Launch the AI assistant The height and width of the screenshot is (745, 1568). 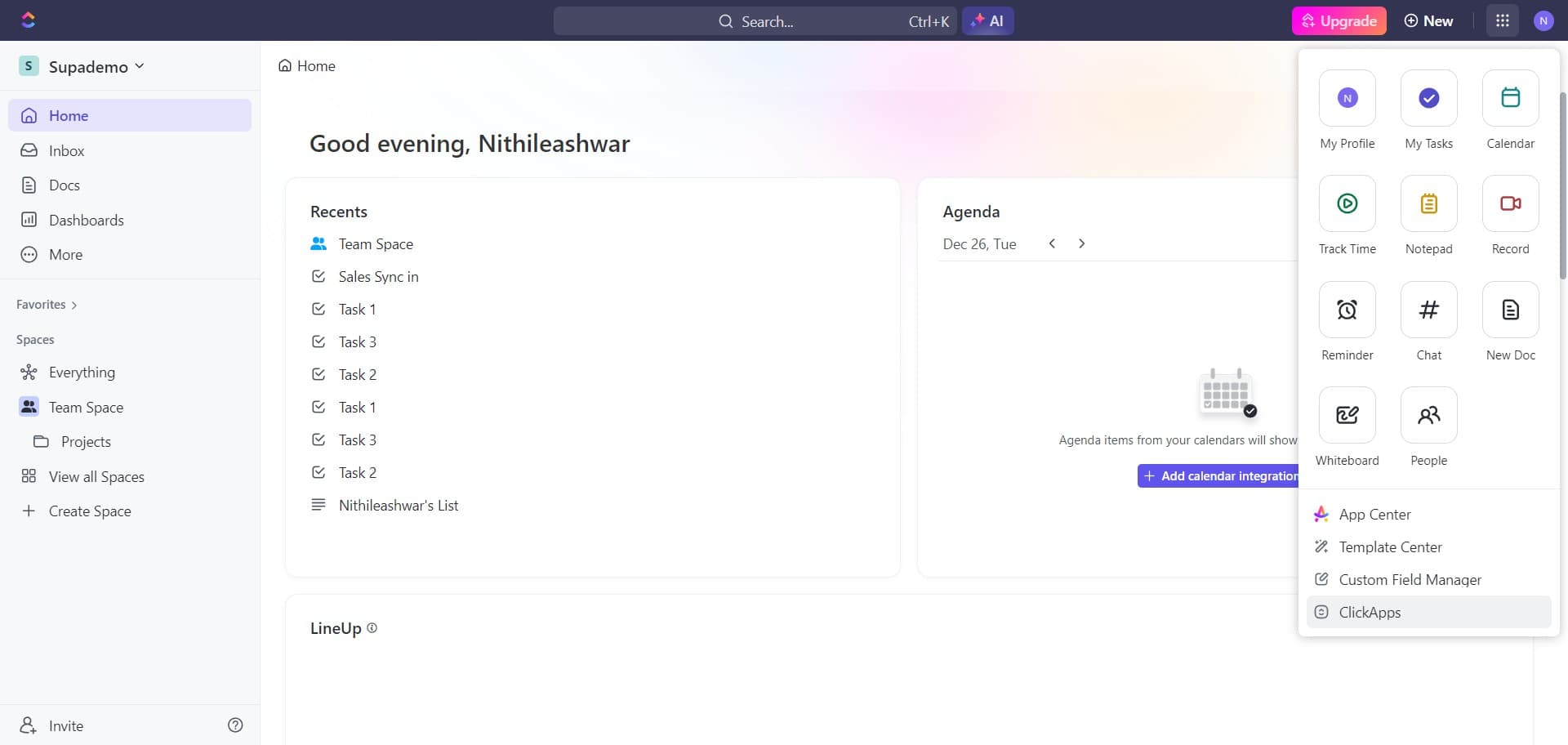(988, 20)
